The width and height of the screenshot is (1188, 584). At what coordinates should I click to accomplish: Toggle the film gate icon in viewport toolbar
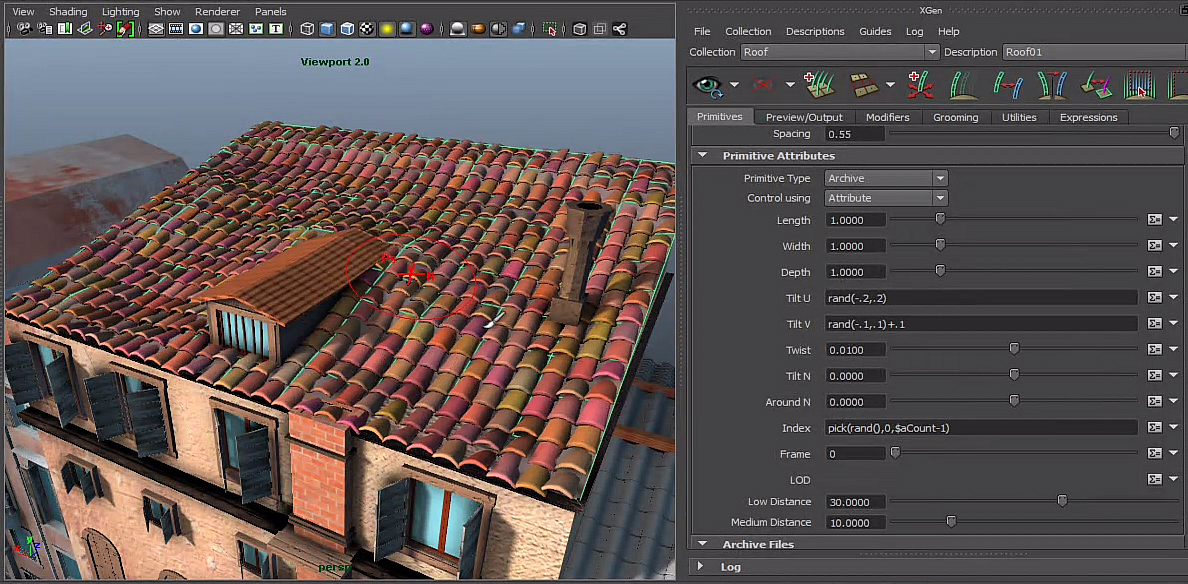[x=176, y=30]
